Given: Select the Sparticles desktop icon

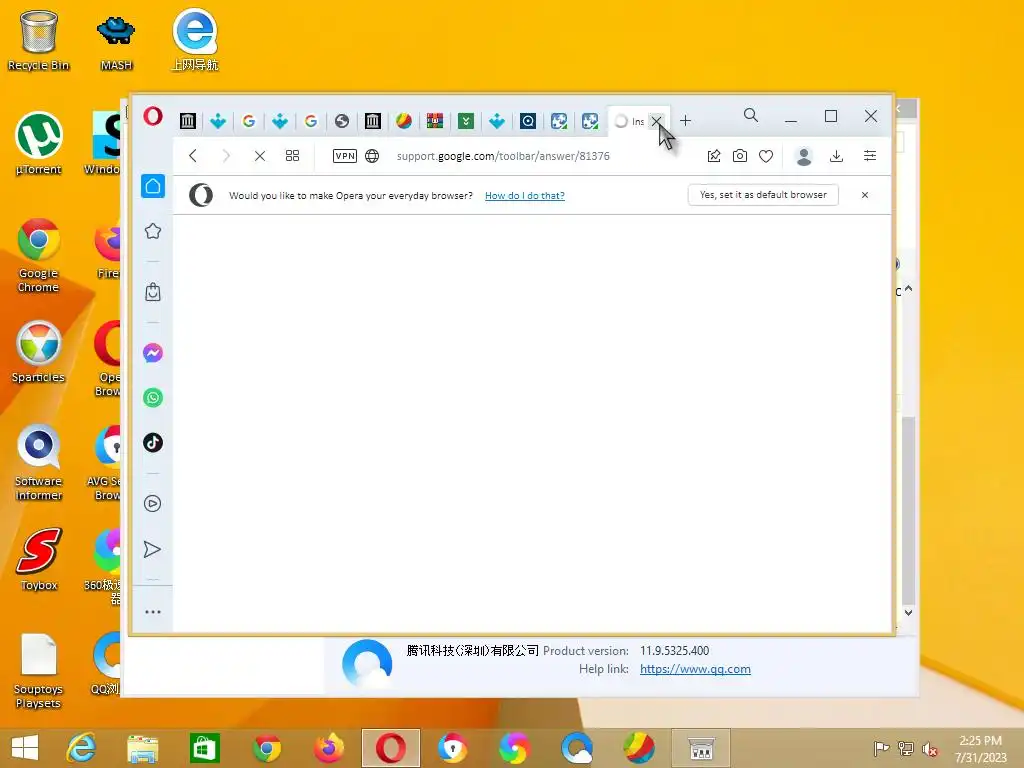Looking at the screenshot, I should point(39,351).
